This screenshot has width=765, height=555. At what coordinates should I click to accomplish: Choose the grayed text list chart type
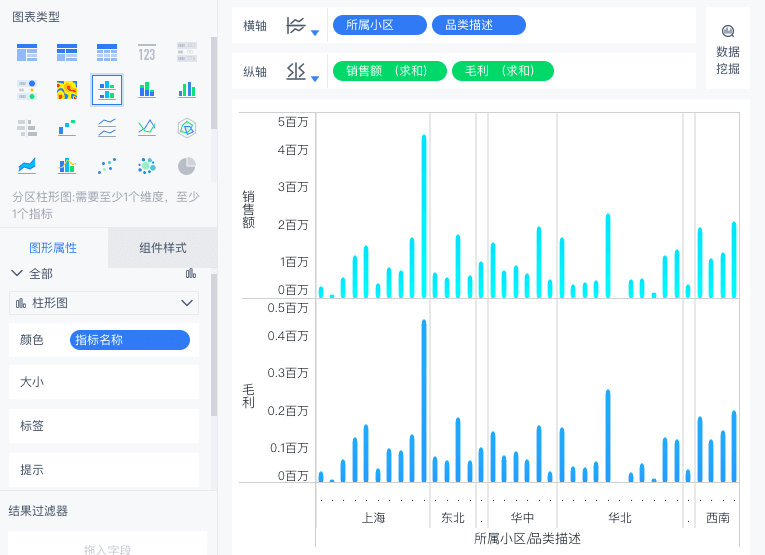[187, 52]
